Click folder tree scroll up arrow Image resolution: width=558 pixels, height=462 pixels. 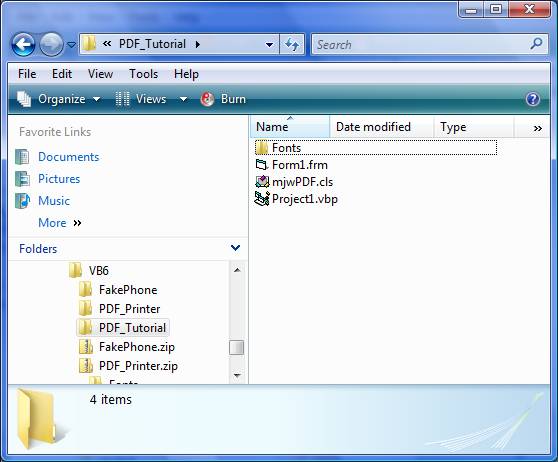(237, 270)
